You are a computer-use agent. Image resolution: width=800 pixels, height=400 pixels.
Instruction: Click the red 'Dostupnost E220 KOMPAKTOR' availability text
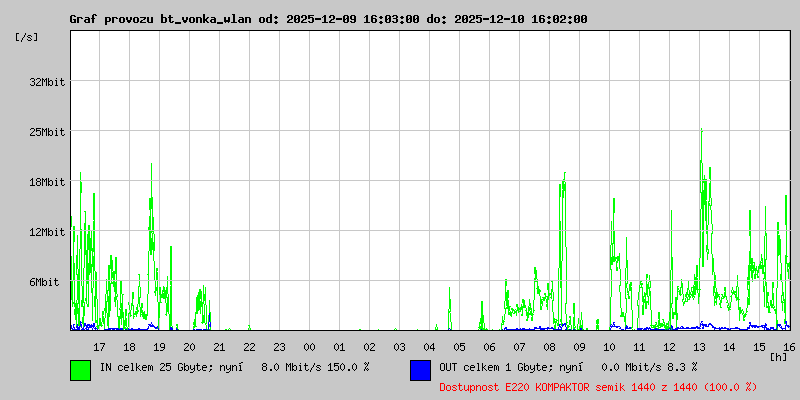(x=598, y=387)
